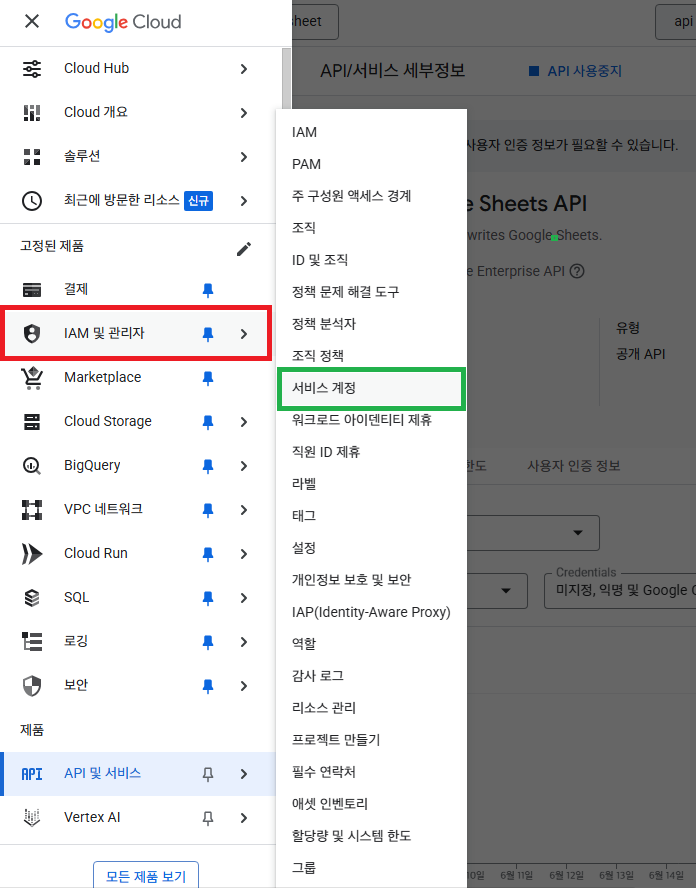696x888 pixels.
Task: Pin API 및 서비스 using outline pin
Action: pyautogui.click(x=208, y=774)
